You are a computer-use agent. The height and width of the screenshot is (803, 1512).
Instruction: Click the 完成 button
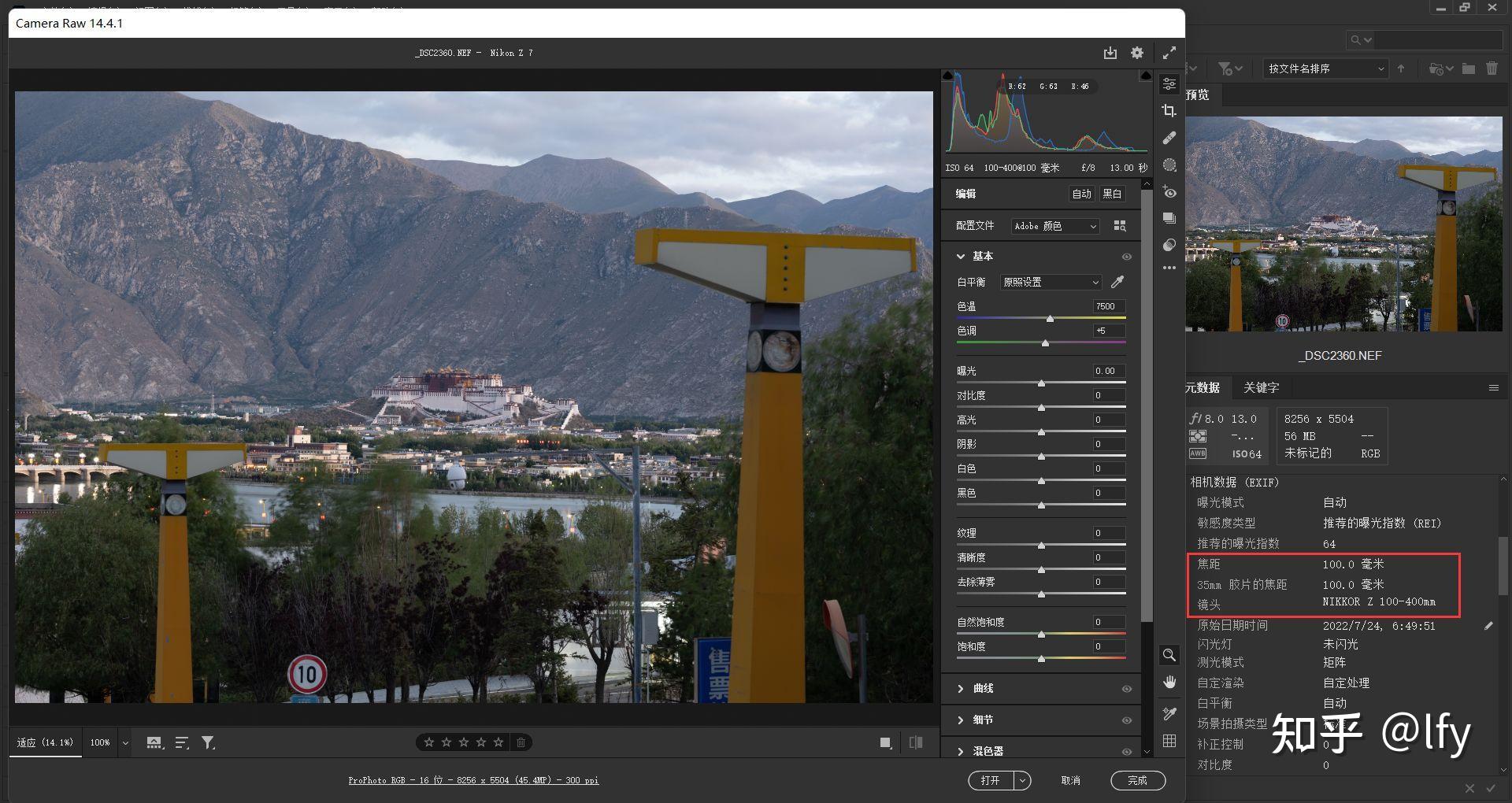point(1137,780)
